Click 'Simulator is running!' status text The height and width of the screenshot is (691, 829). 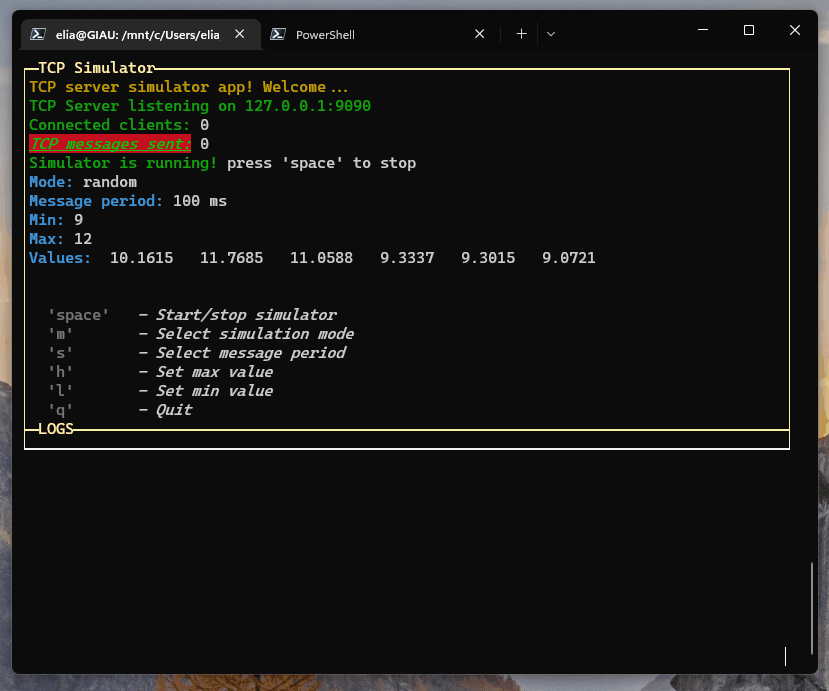pyautogui.click(x=123, y=163)
